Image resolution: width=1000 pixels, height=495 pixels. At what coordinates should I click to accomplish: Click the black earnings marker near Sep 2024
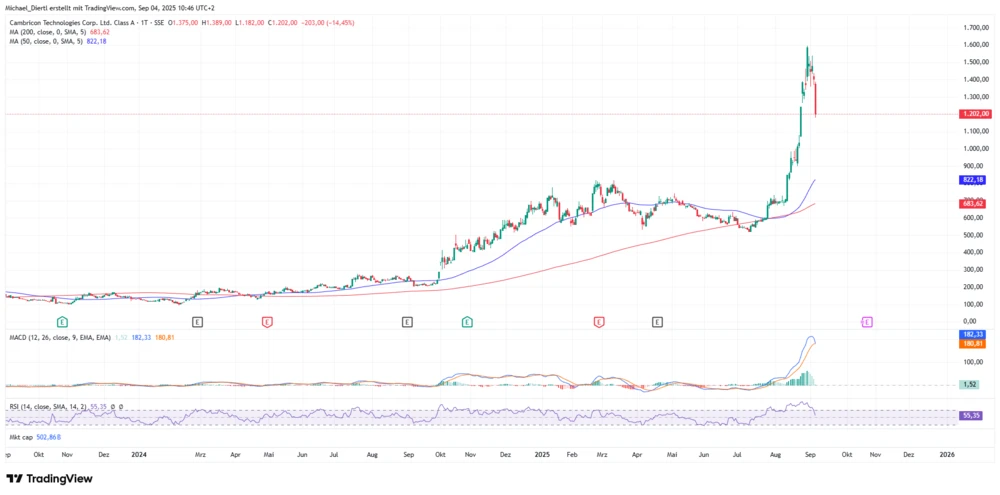point(407,322)
